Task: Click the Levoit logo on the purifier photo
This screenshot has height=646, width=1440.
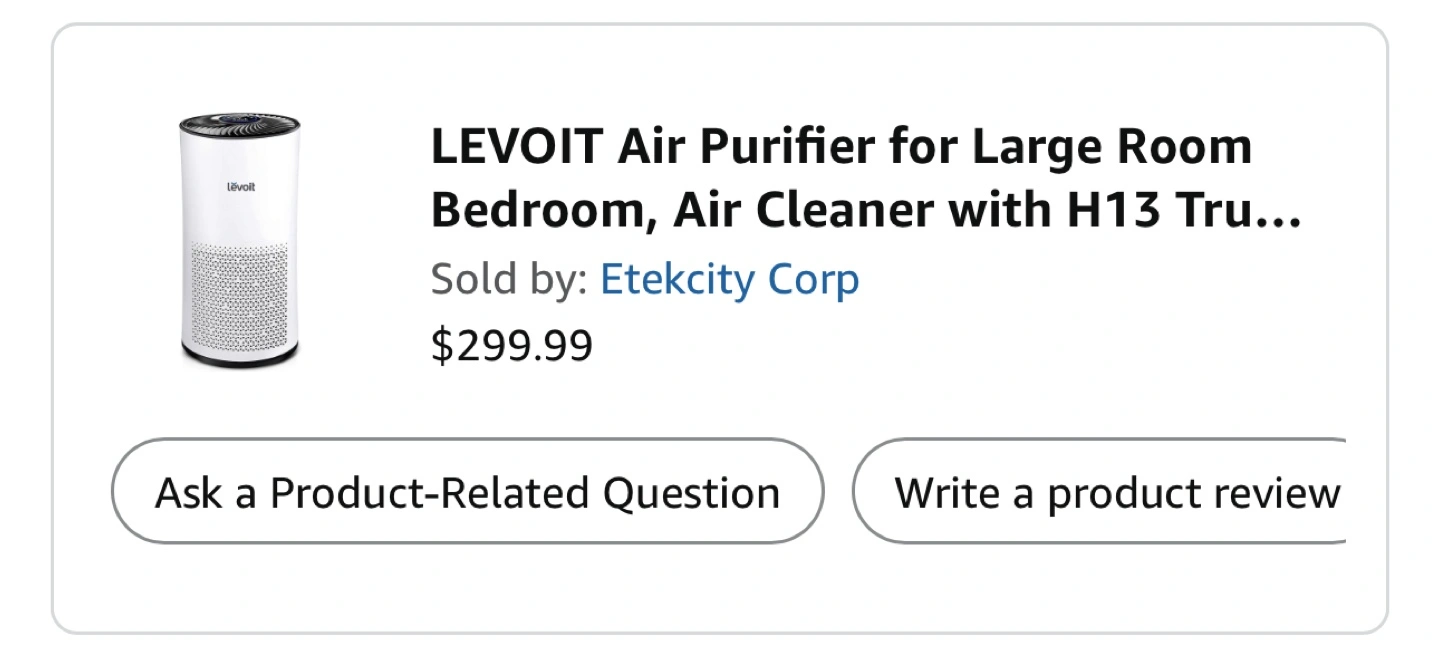Action: point(240,186)
